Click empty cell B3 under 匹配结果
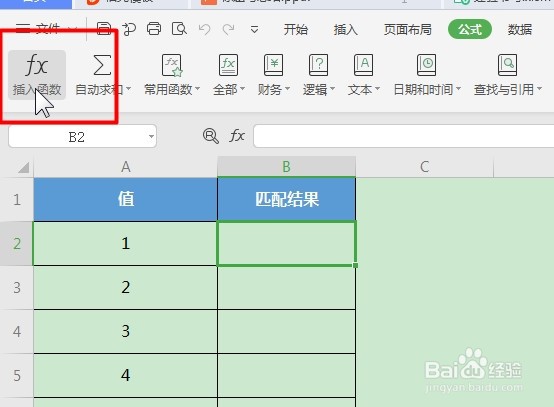The height and width of the screenshot is (407, 554). pyautogui.click(x=287, y=288)
